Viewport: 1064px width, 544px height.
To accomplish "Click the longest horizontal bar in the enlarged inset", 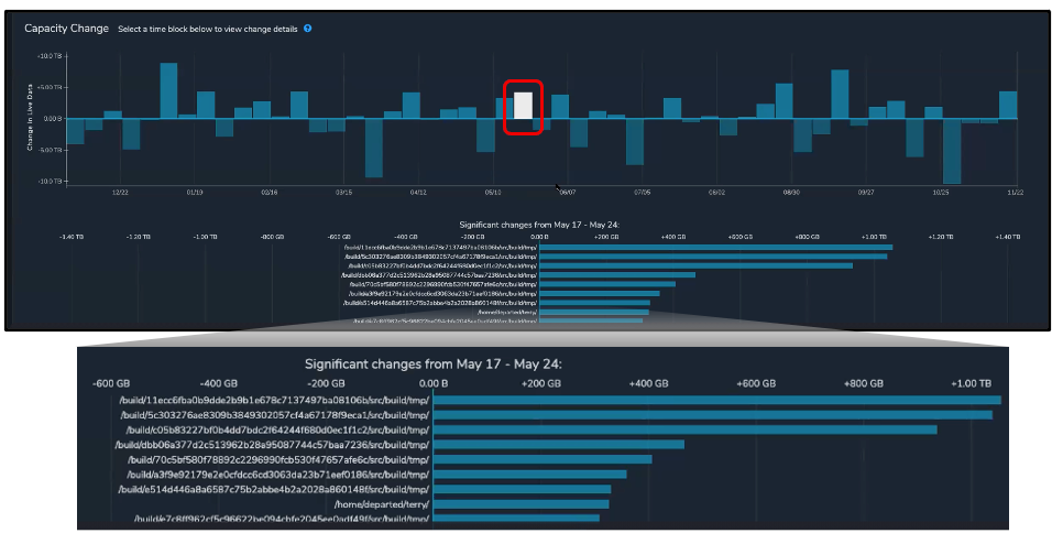I will (x=716, y=400).
